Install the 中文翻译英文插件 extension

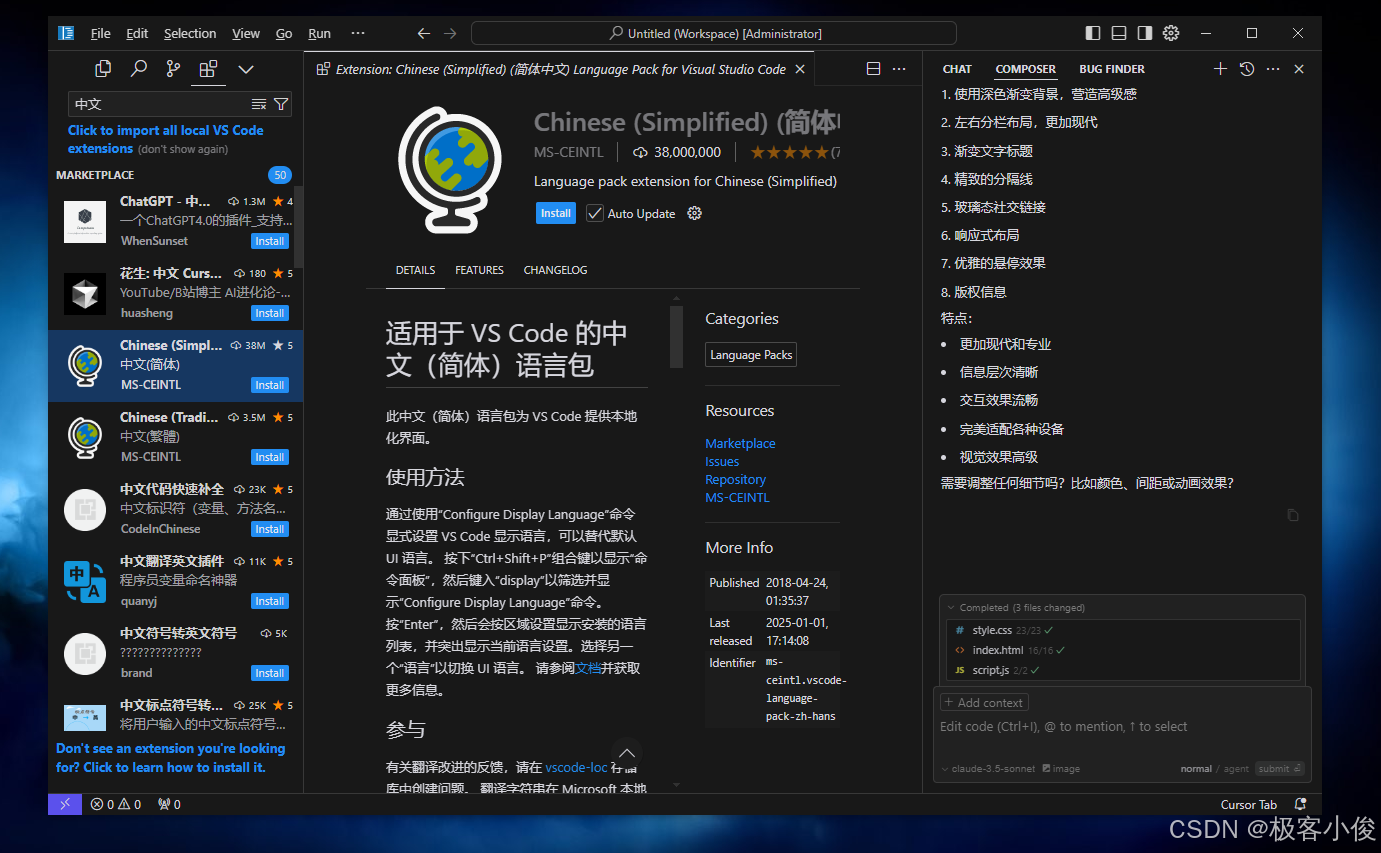pos(270,601)
